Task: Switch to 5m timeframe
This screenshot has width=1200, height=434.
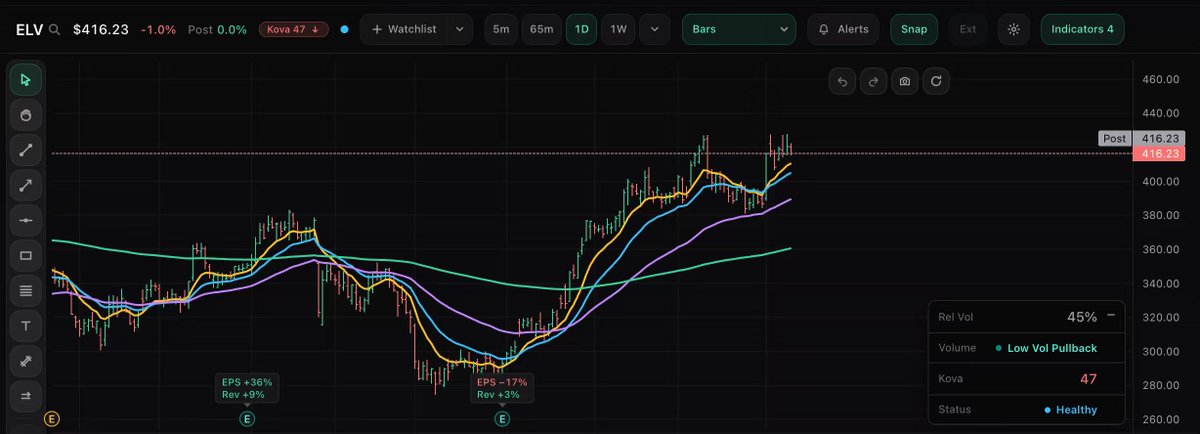Action: [x=501, y=29]
